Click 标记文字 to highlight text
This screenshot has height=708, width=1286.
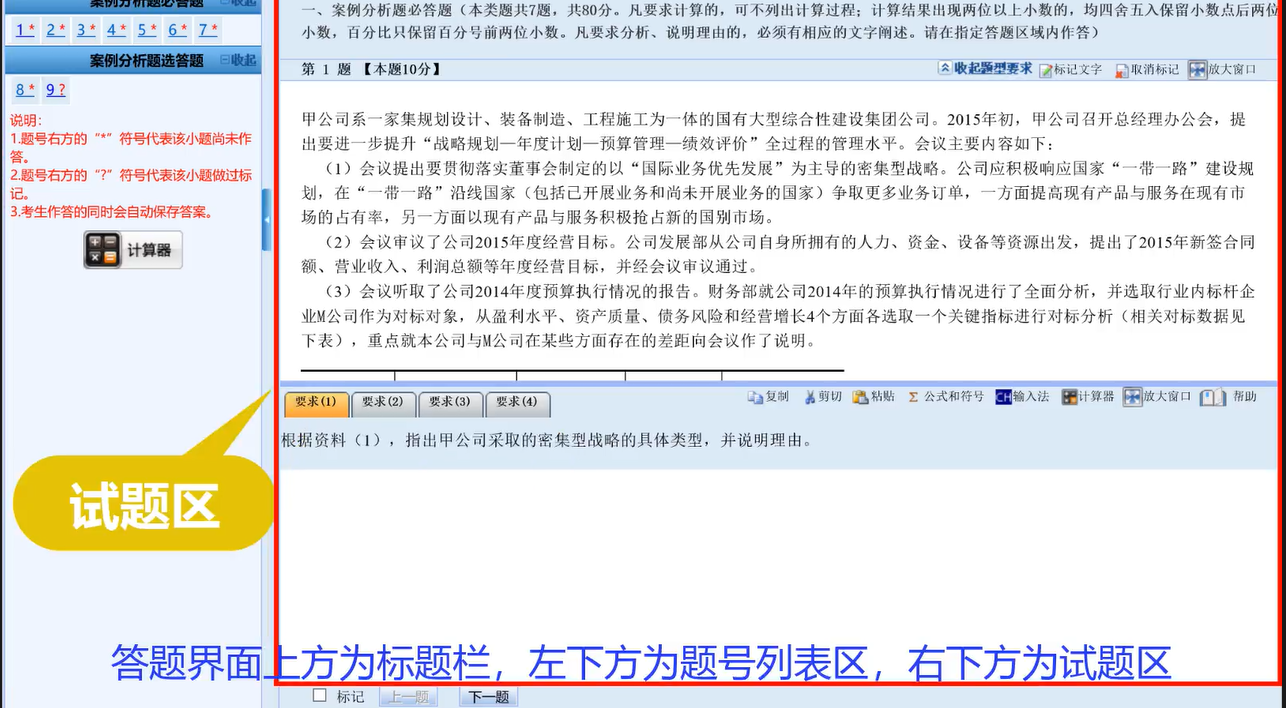point(1071,70)
